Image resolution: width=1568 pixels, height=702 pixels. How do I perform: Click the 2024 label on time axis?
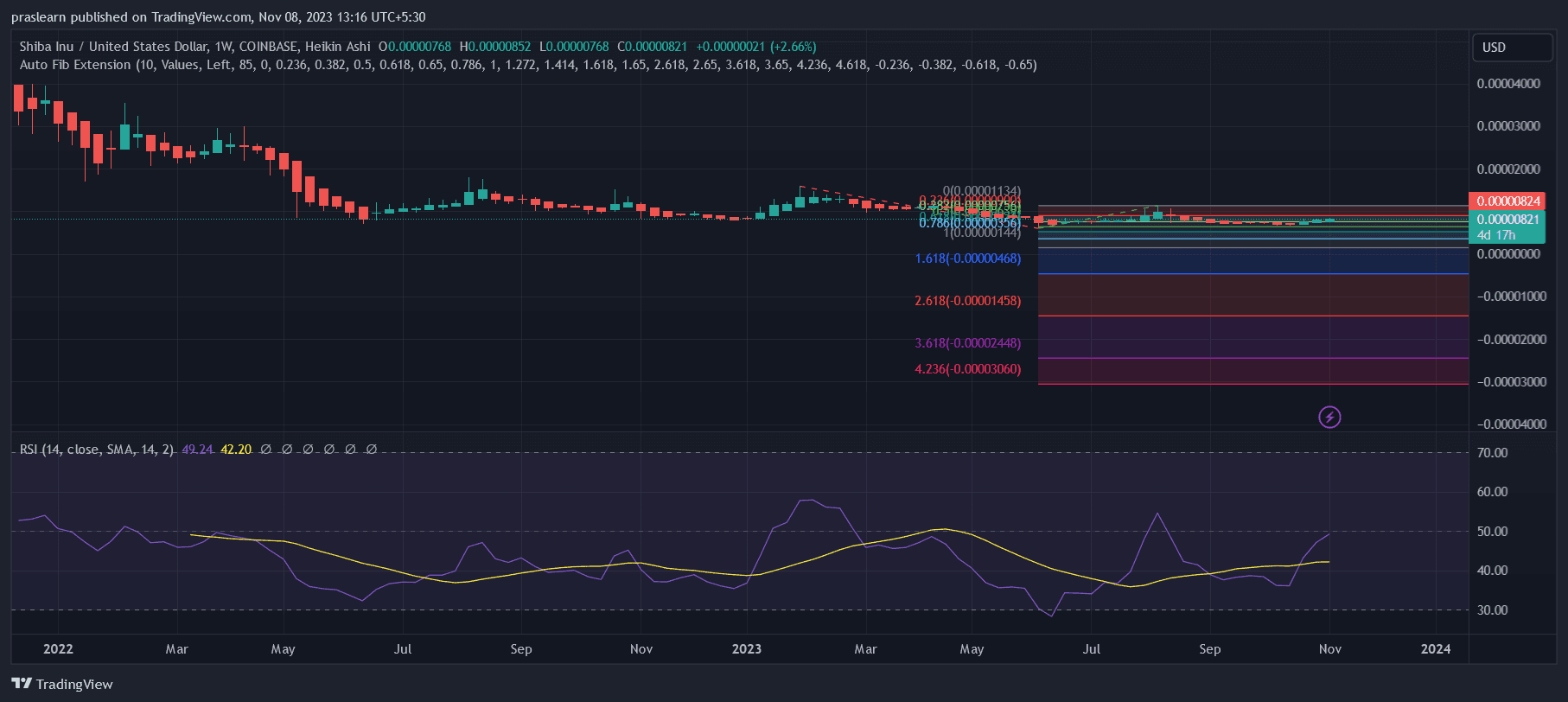point(1436,649)
